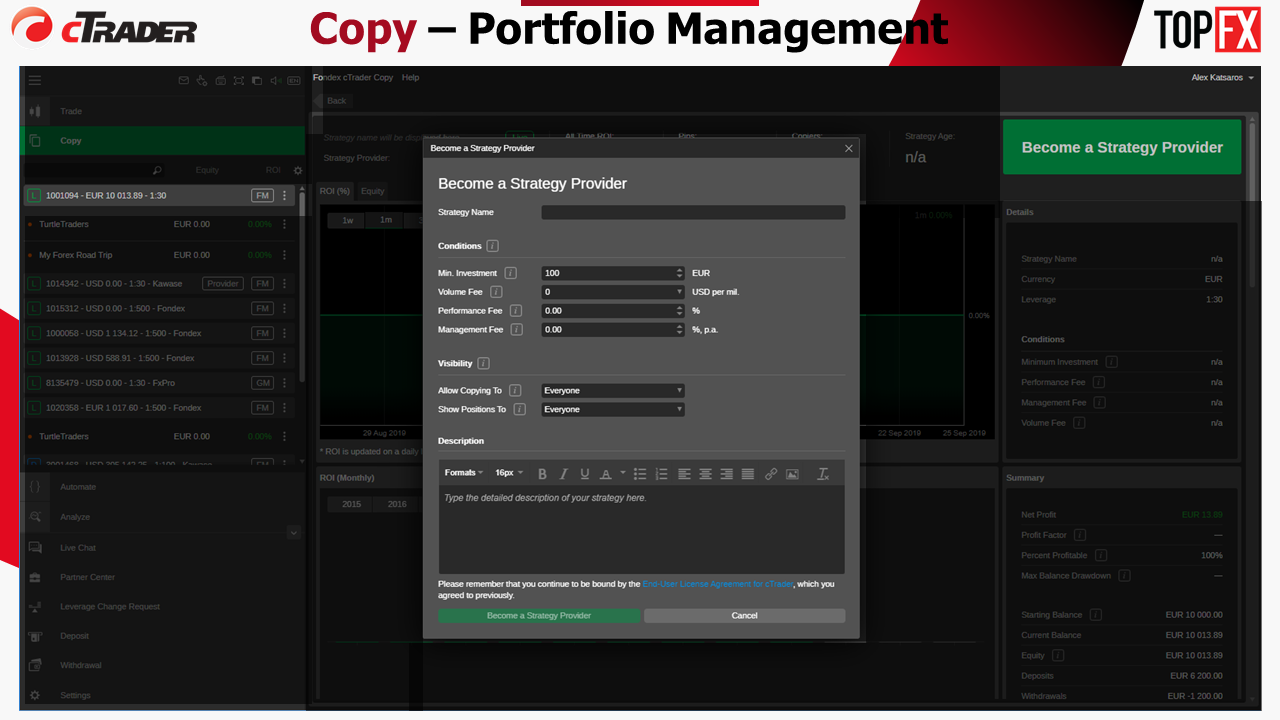Select the Copy section in the sidebar

163,141
